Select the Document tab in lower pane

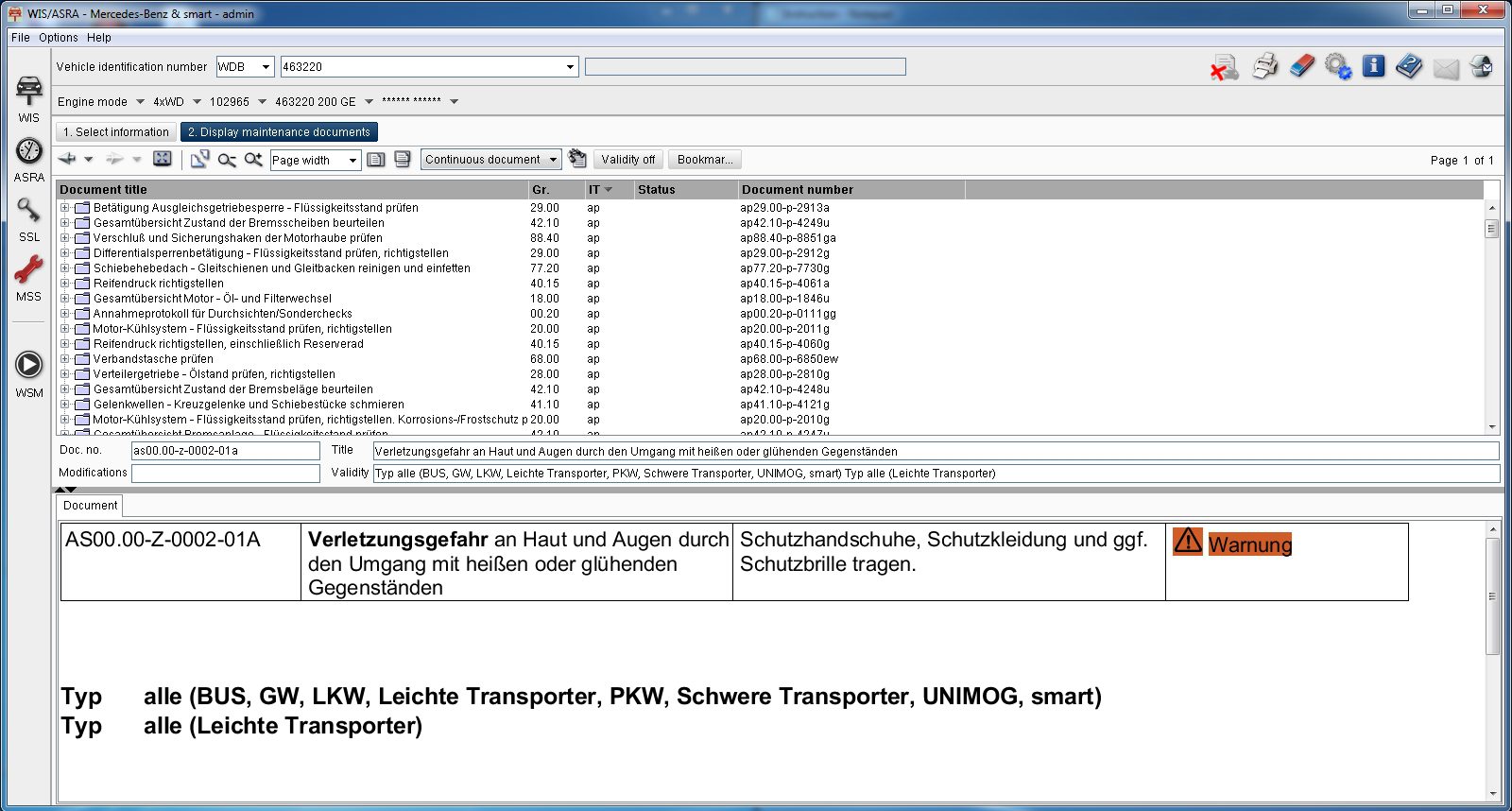pyautogui.click(x=91, y=506)
